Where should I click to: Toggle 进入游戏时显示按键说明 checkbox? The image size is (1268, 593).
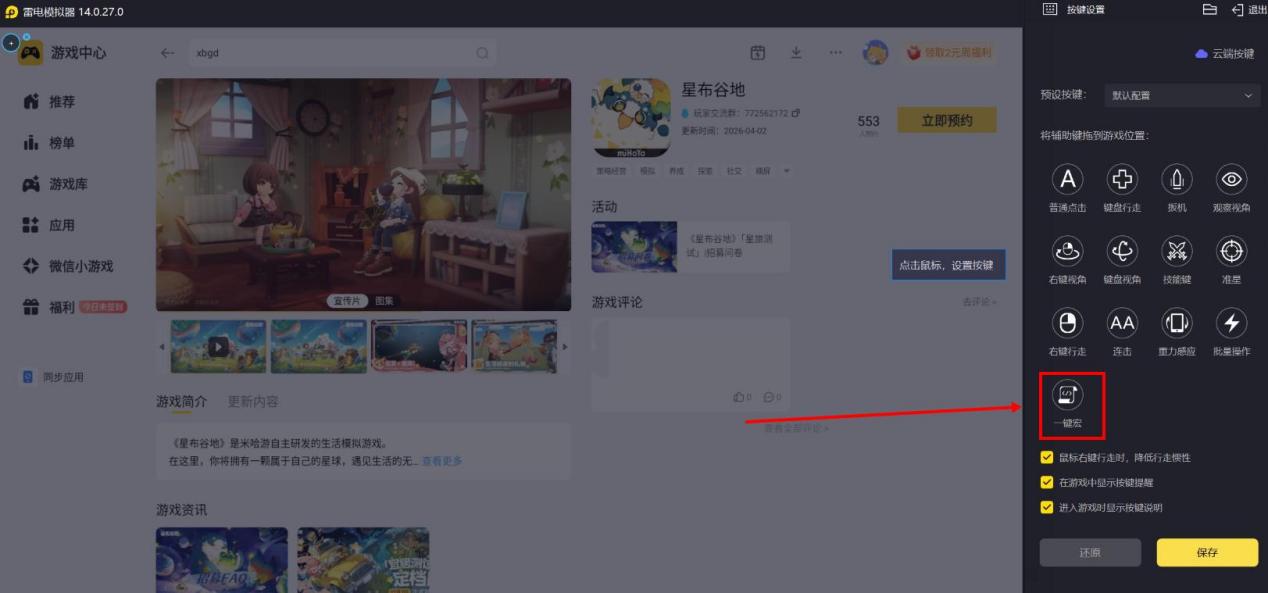1047,507
